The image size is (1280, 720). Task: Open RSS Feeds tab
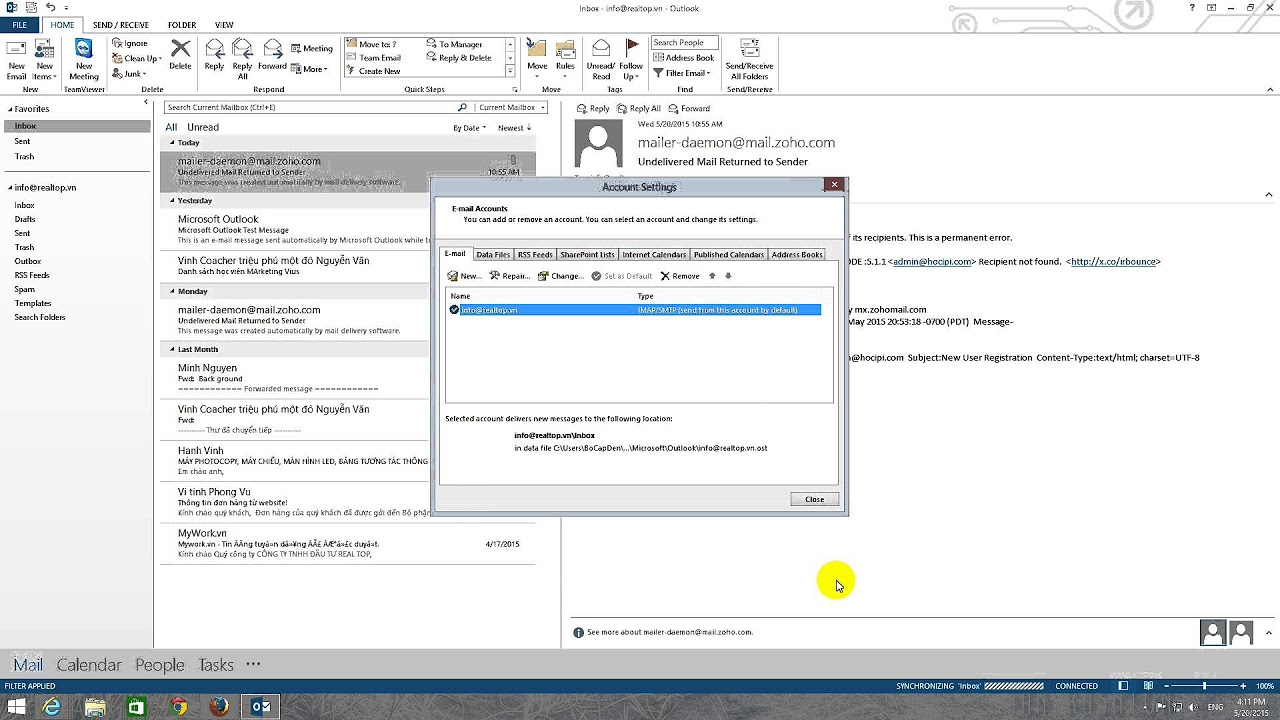(x=535, y=255)
